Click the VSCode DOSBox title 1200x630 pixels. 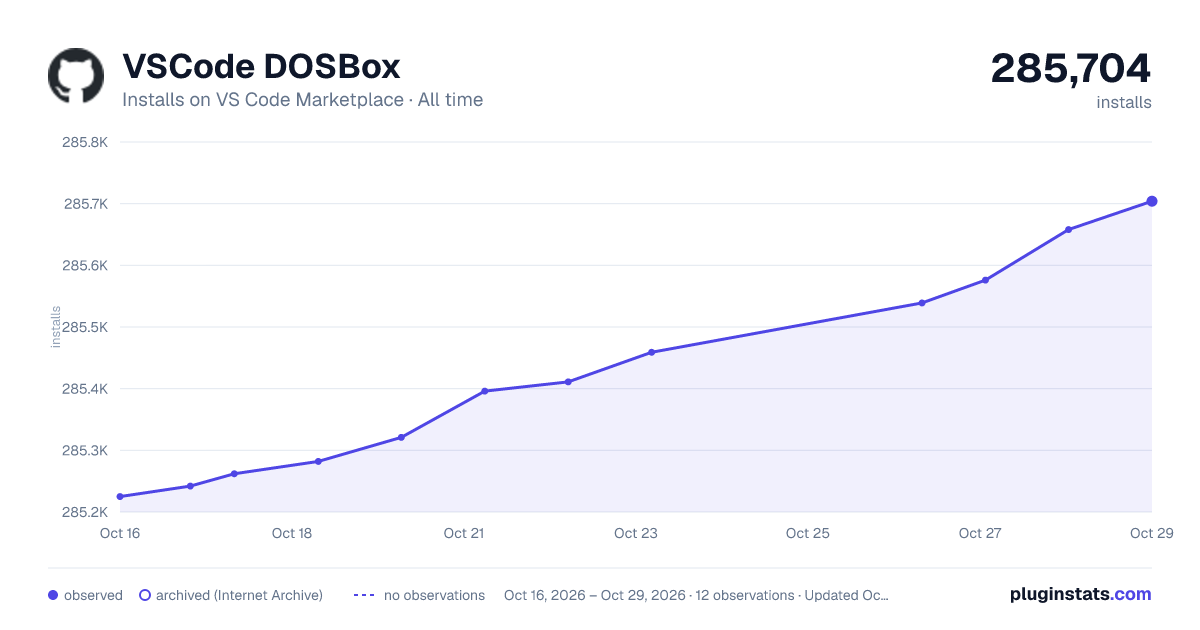[261, 67]
